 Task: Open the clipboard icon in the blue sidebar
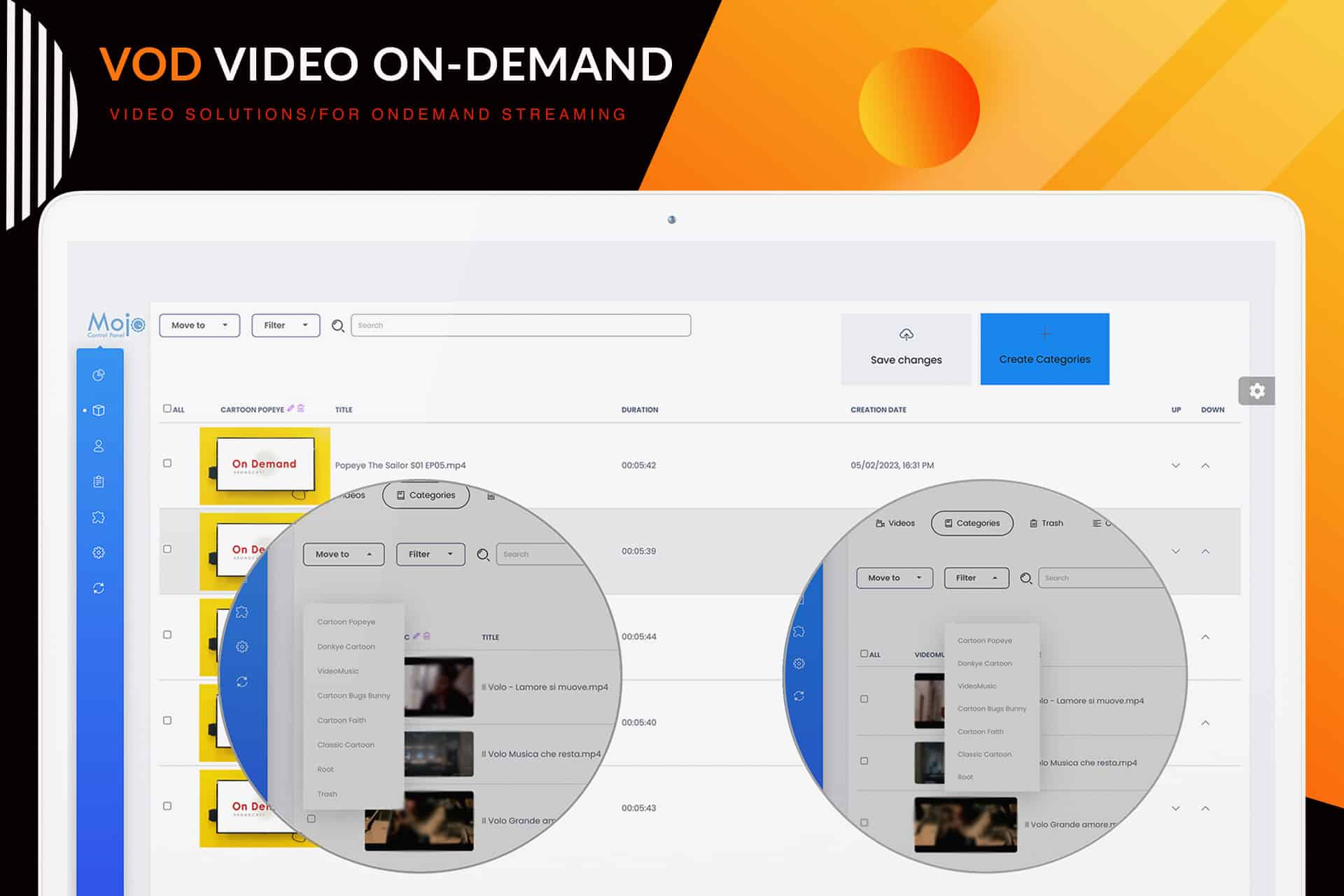tap(99, 482)
